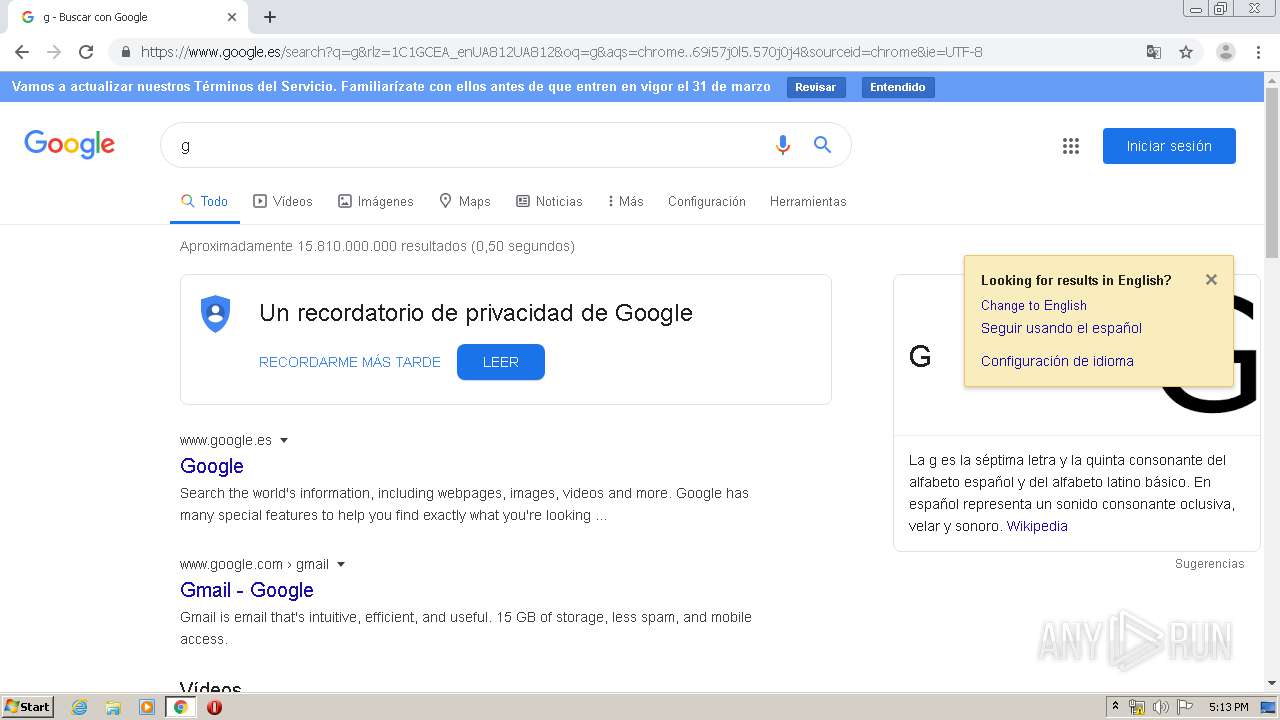Click RECORDARME MÁS TARDE
The image size is (1280, 720).
click(x=350, y=362)
